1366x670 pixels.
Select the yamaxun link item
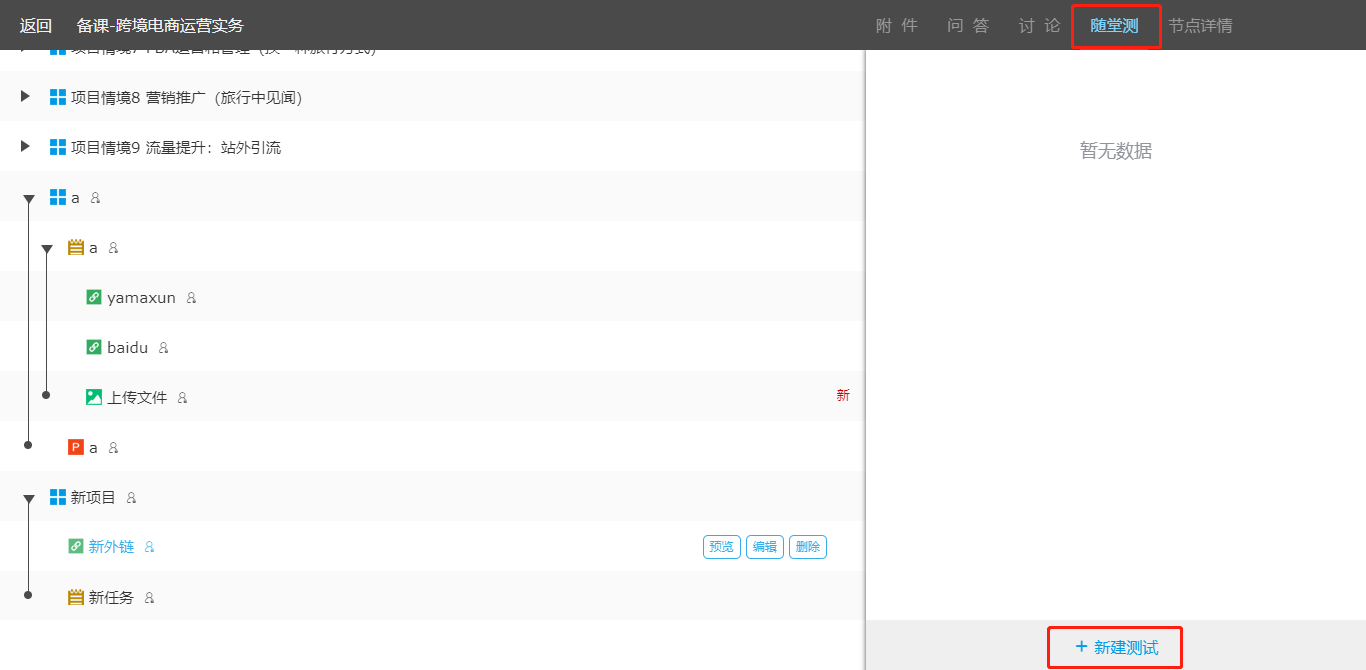(141, 297)
